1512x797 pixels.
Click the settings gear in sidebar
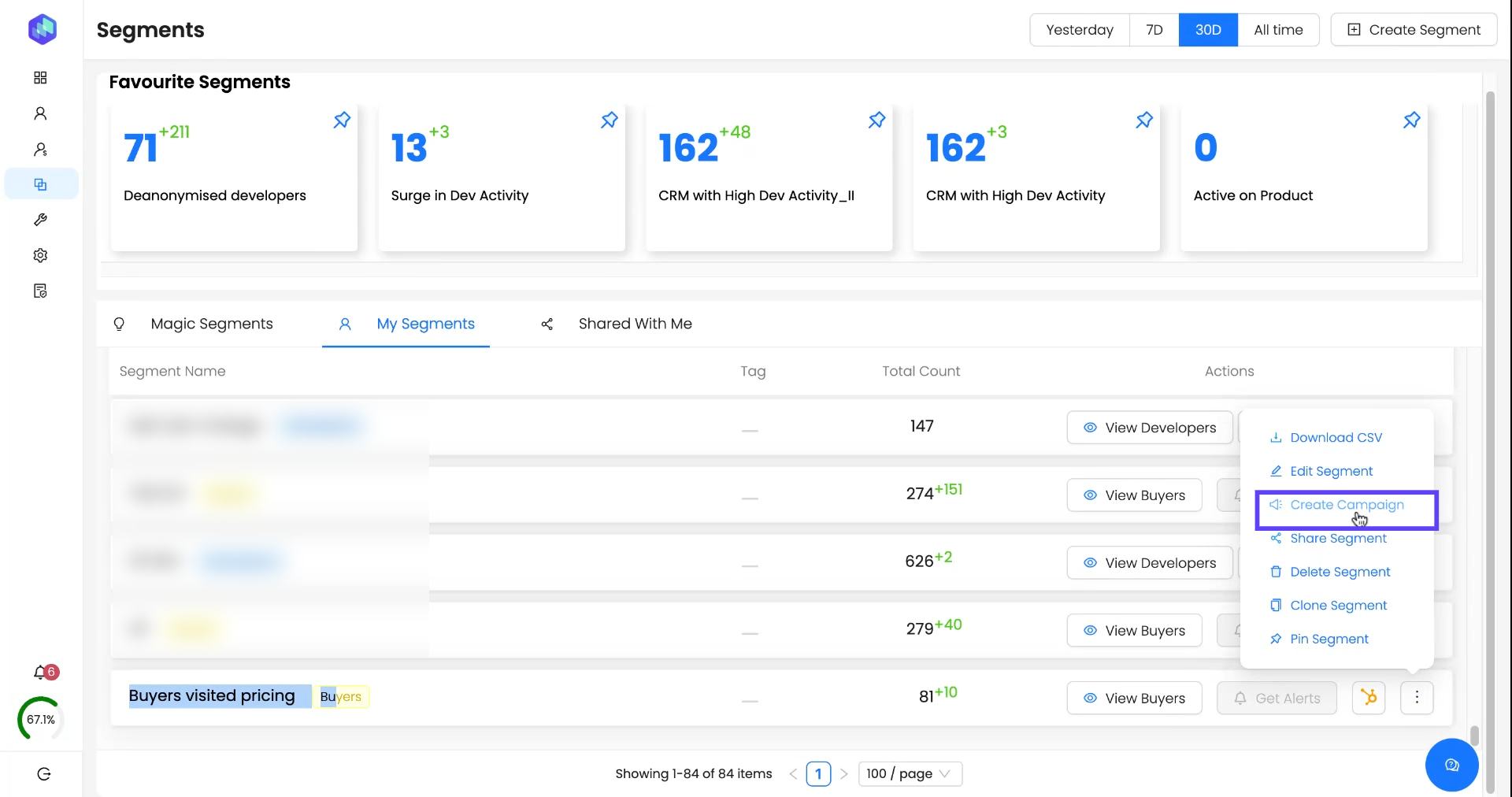(41, 255)
